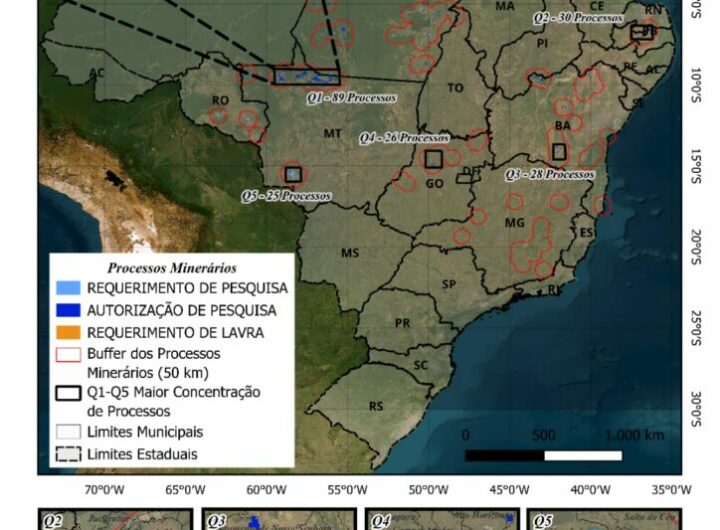The height and width of the screenshot is (530, 720).
Task: Click the MG state label on map
Action: click(515, 222)
